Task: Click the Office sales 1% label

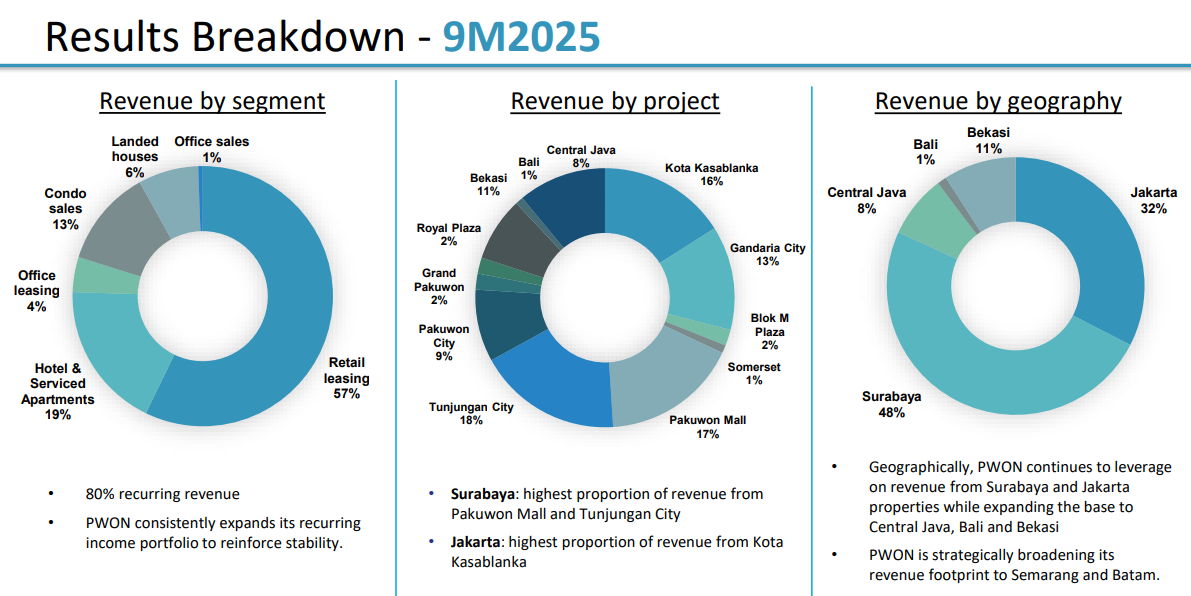Action: [x=211, y=149]
